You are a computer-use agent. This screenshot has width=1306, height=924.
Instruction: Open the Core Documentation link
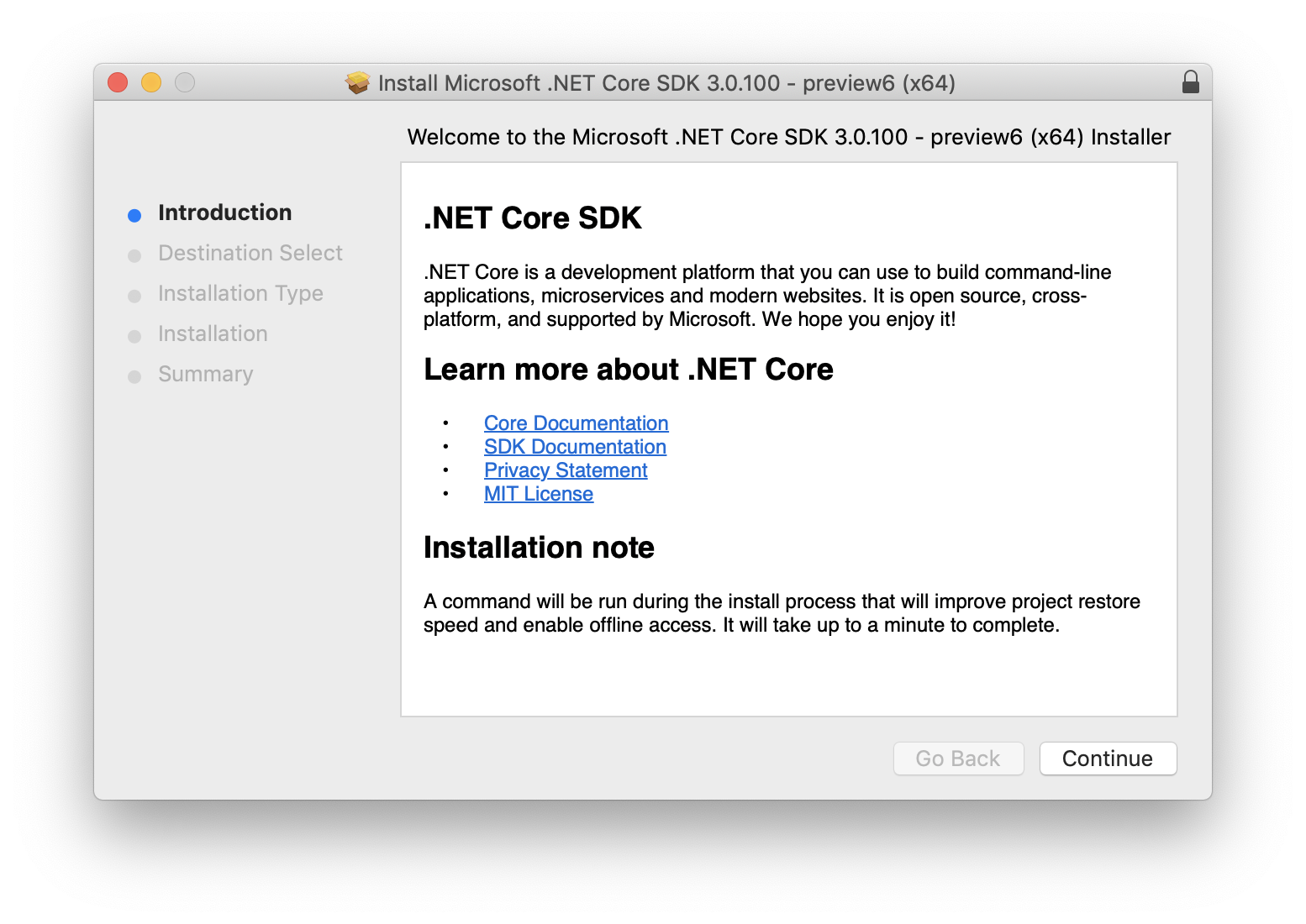click(x=576, y=423)
